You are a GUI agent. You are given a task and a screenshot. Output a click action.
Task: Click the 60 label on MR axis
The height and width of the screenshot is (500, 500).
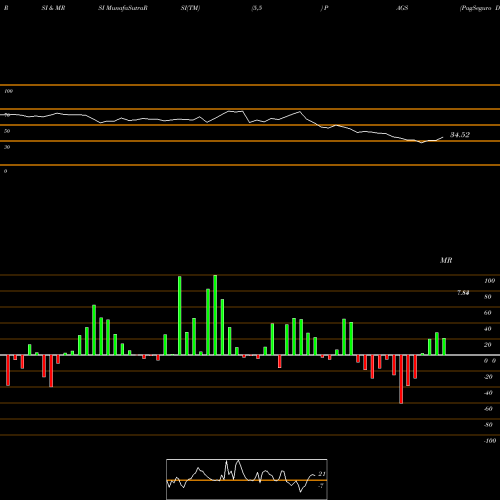coord(488,313)
